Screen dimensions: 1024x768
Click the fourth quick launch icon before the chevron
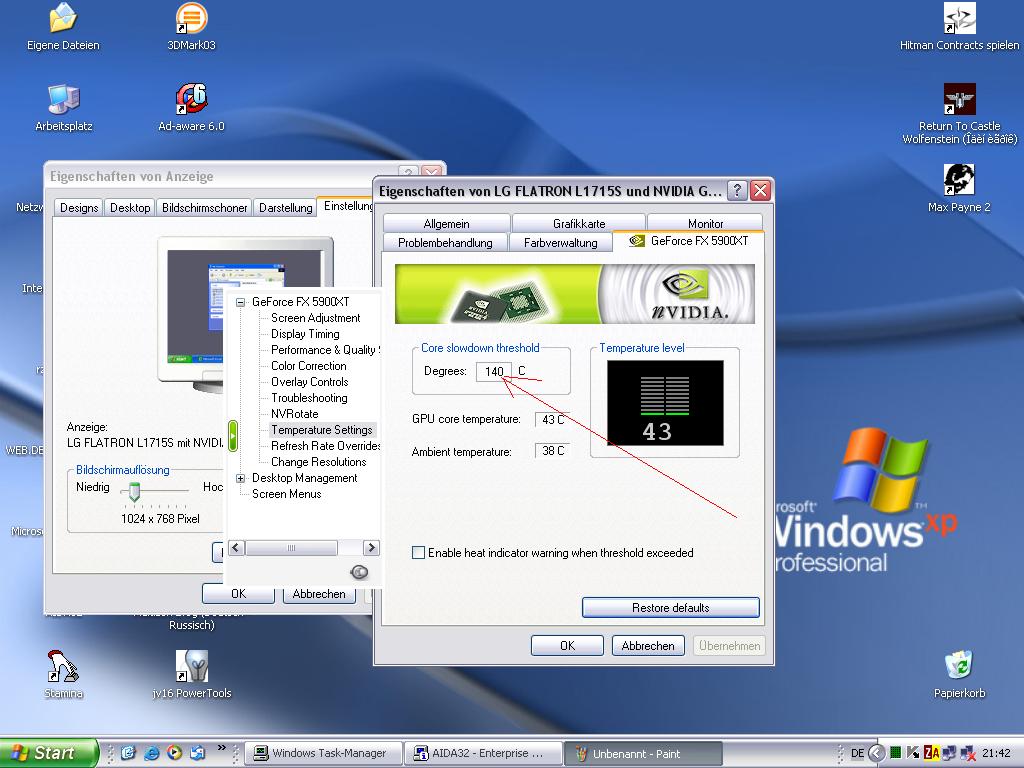coord(197,753)
